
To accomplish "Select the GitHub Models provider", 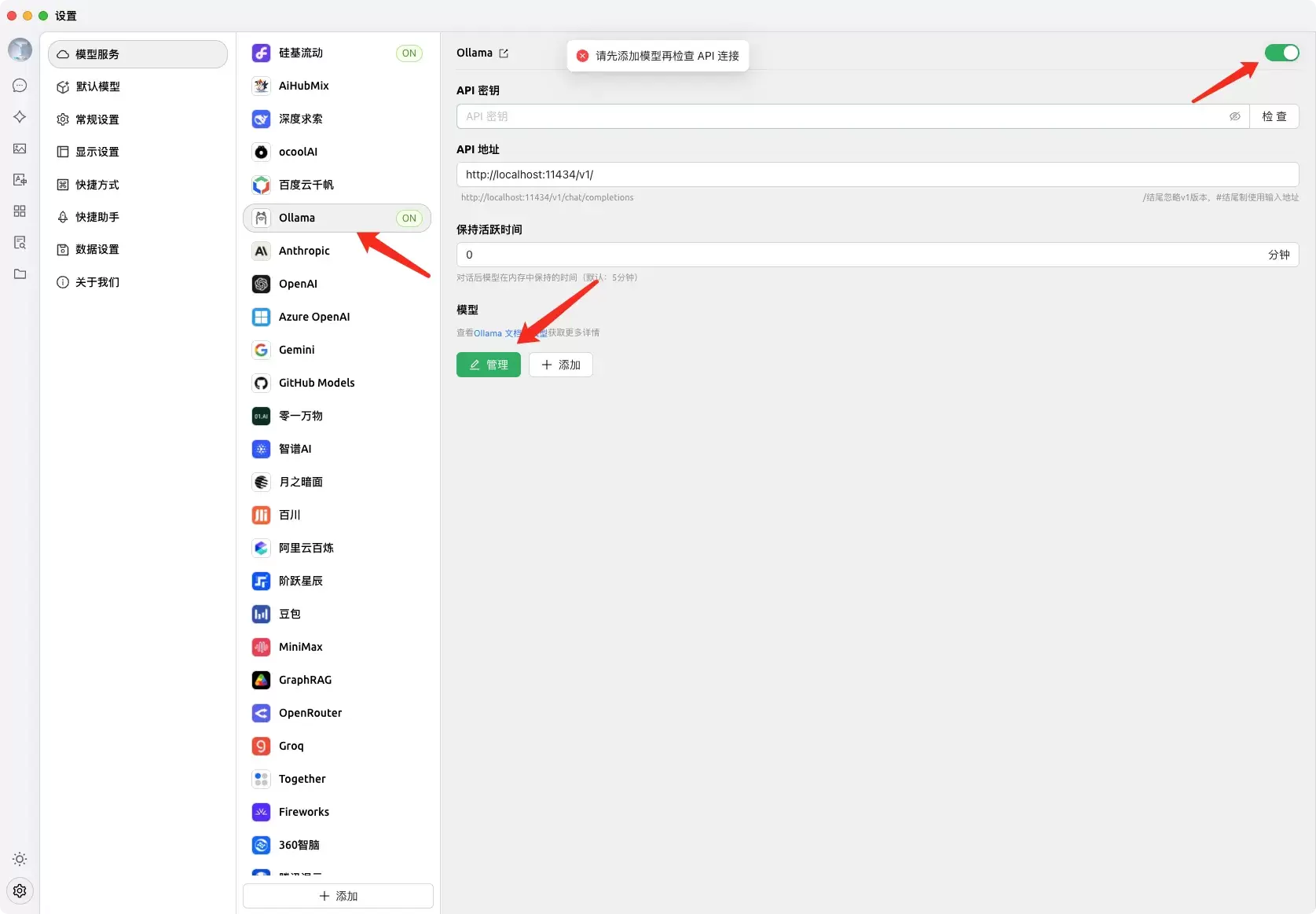I will click(337, 383).
